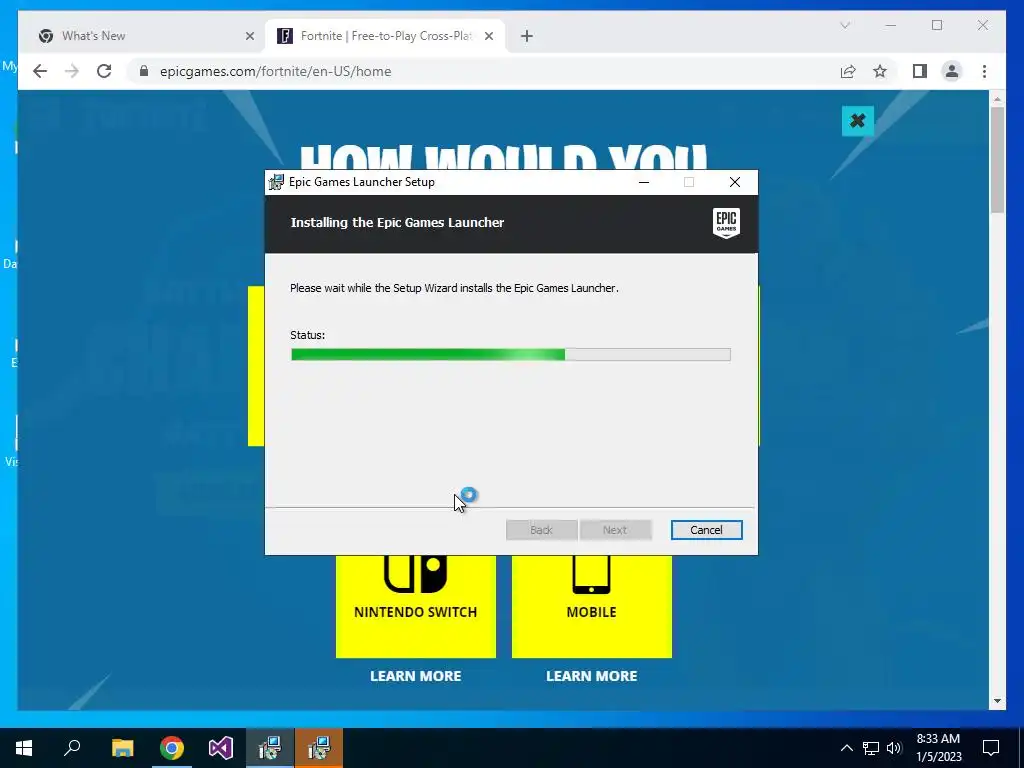Screen dimensions: 1024x768
Task: Open Learn More under Nintendo Switch
Action: coord(415,676)
